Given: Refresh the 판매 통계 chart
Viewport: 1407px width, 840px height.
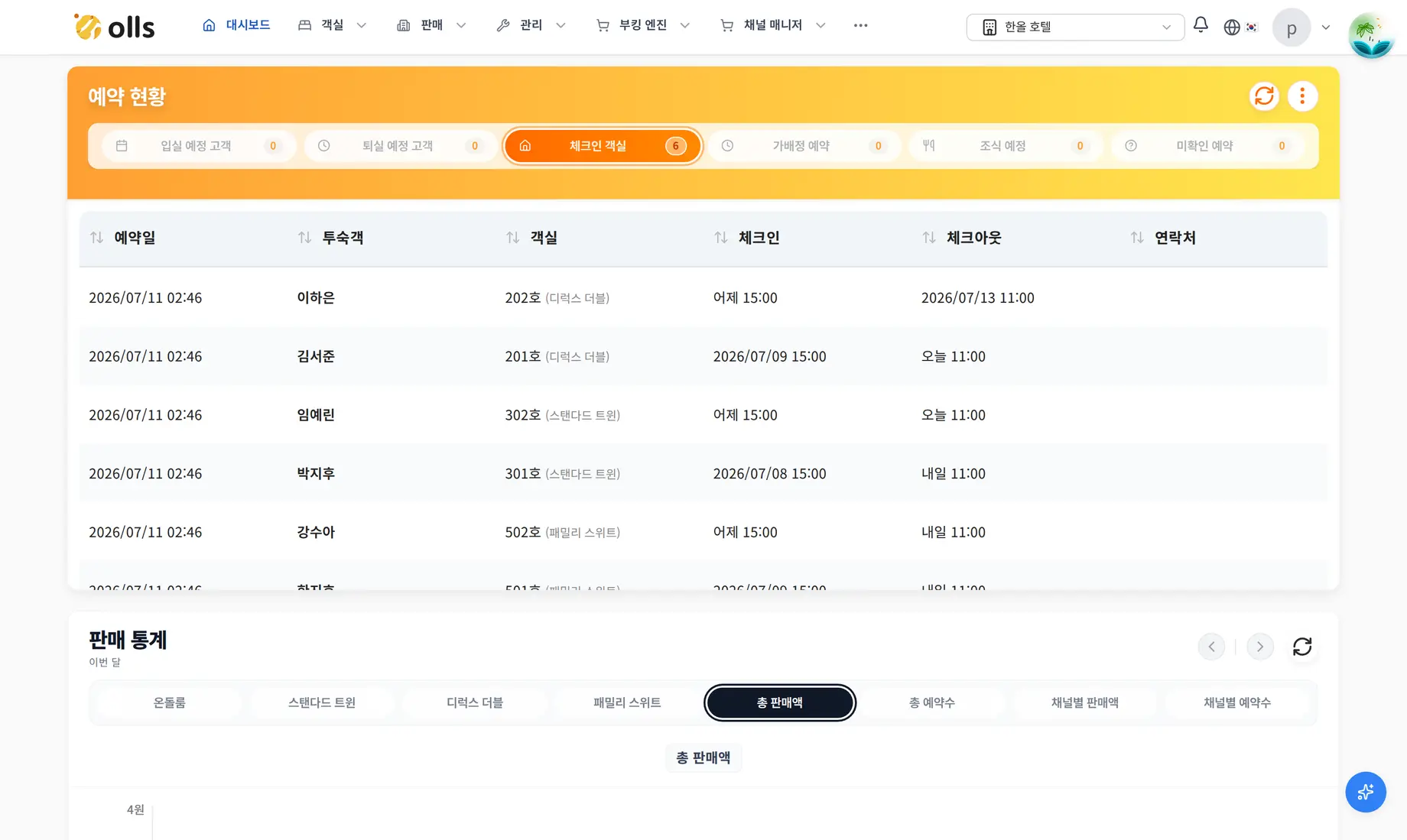Looking at the screenshot, I should click(x=1302, y=647).
